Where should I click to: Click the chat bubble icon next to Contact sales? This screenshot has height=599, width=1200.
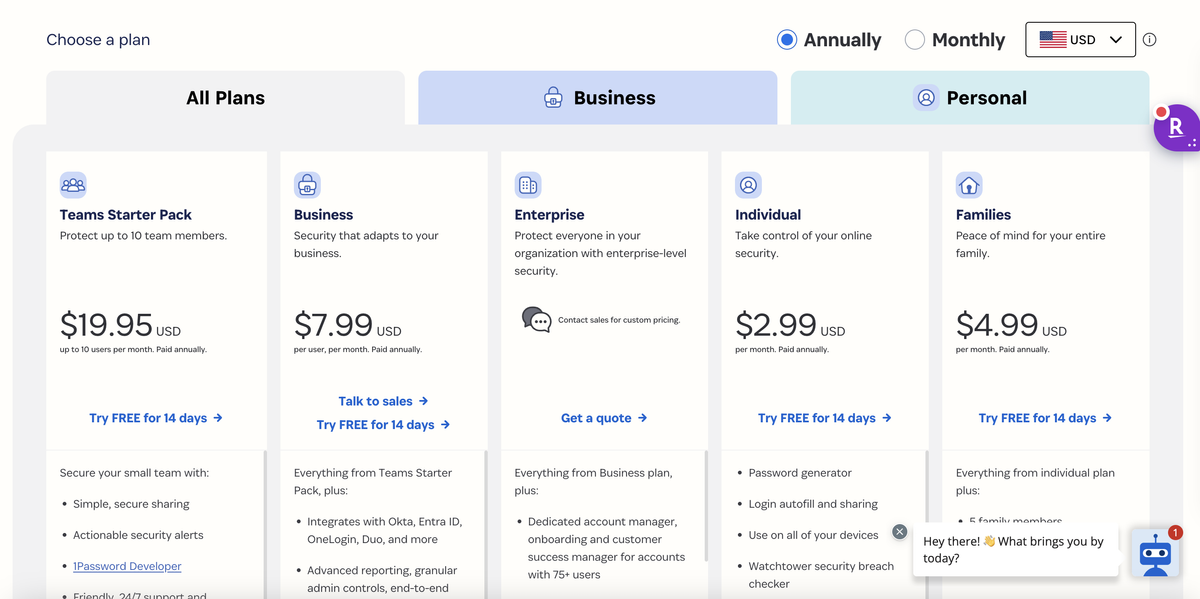(537, 319)
